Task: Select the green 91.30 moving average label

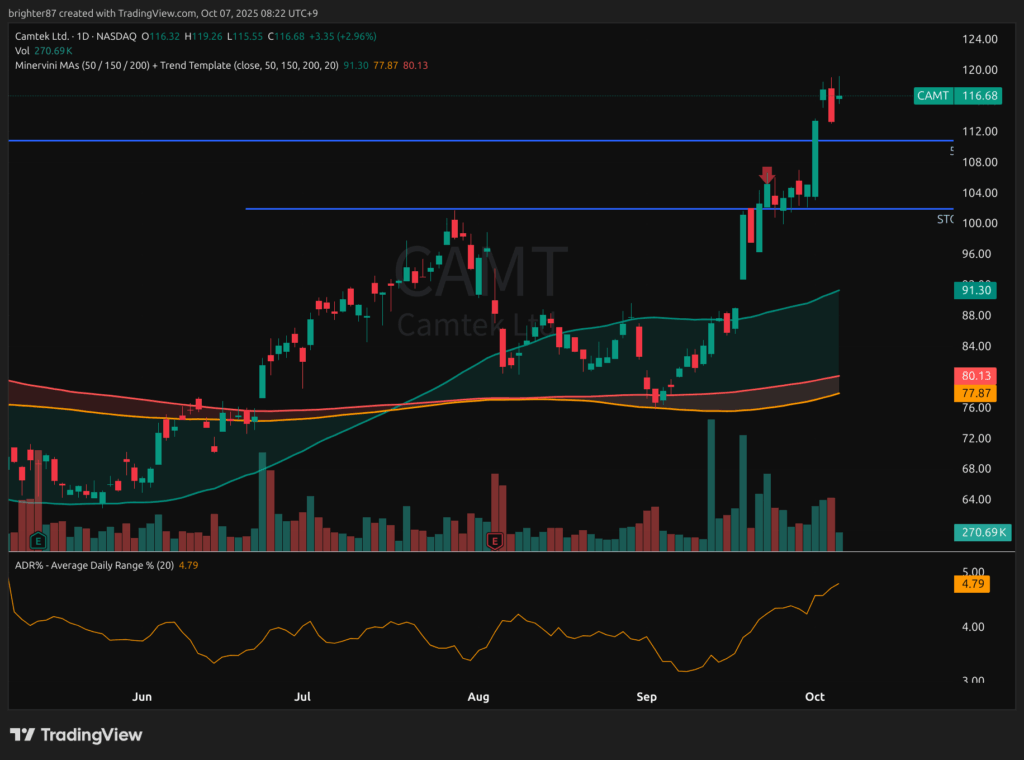Action: click(970, 289)
